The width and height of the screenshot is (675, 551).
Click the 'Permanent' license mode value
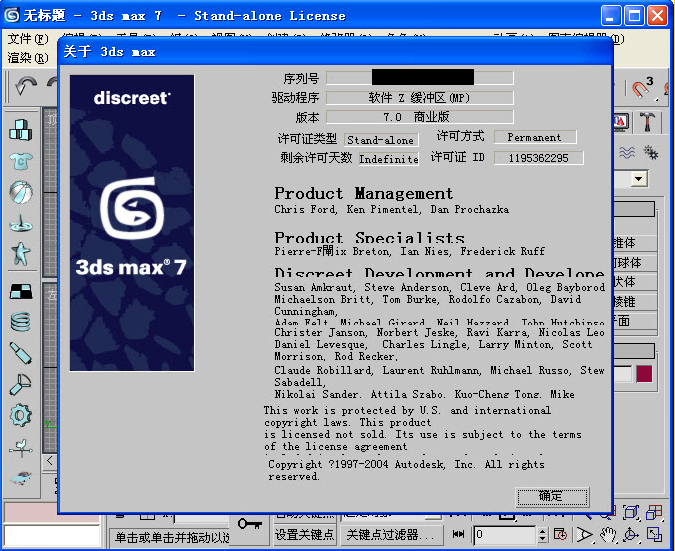535,137
